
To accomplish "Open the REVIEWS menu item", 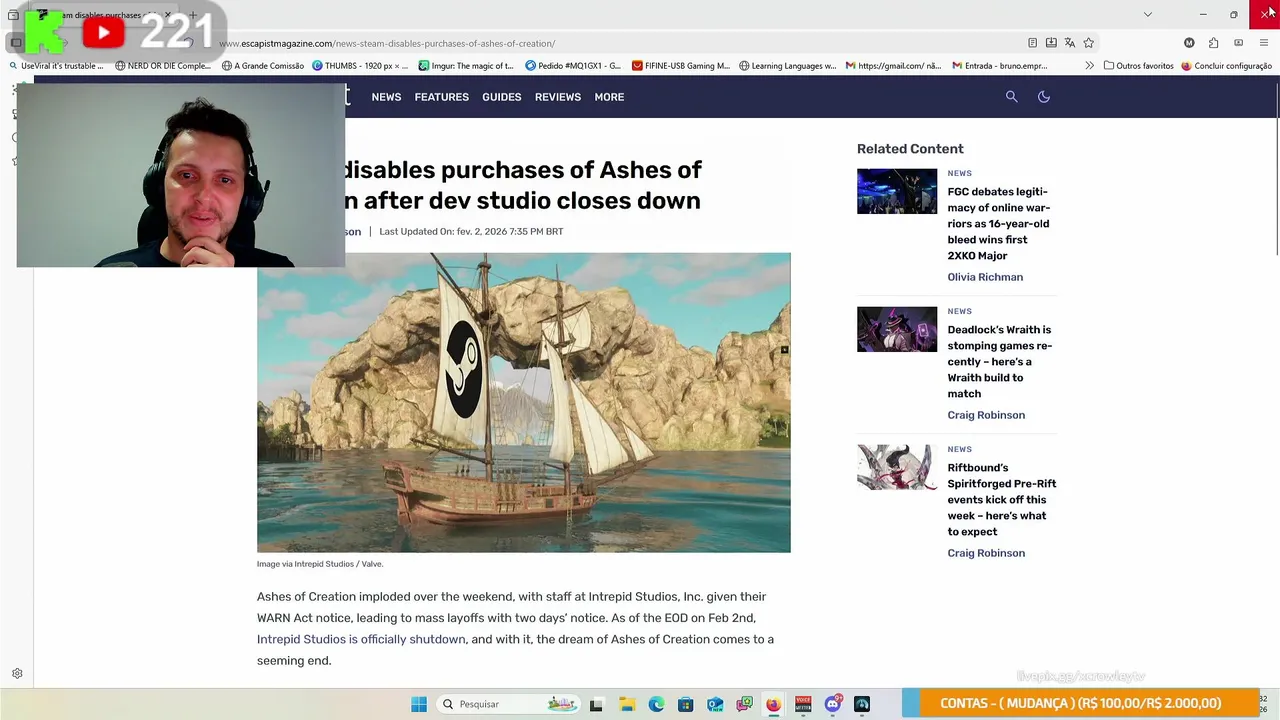I will coord(557,97).
